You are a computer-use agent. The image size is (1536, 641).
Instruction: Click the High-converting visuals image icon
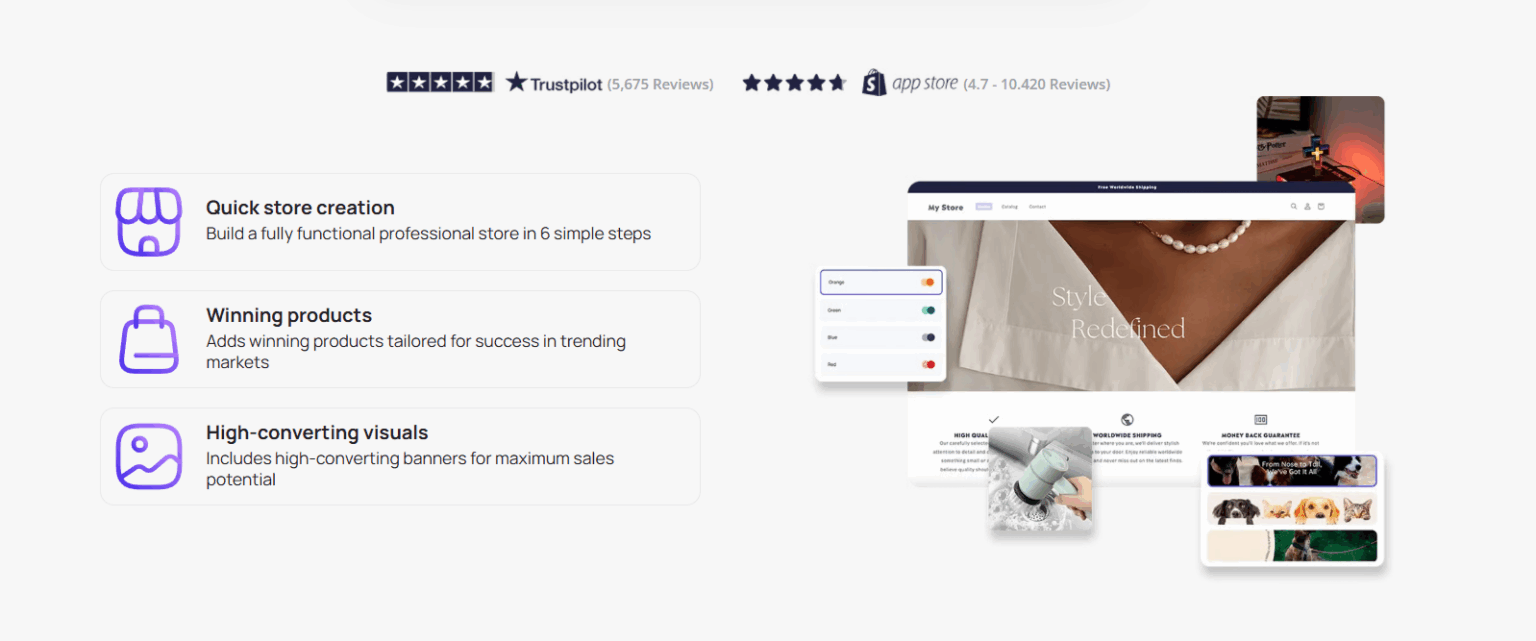coord(148,455)
